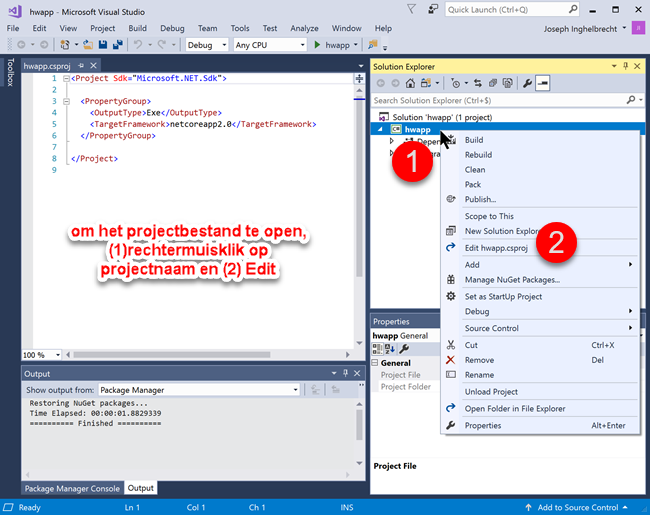Click the Pending Changes Filter clock icon

[455, 83]
